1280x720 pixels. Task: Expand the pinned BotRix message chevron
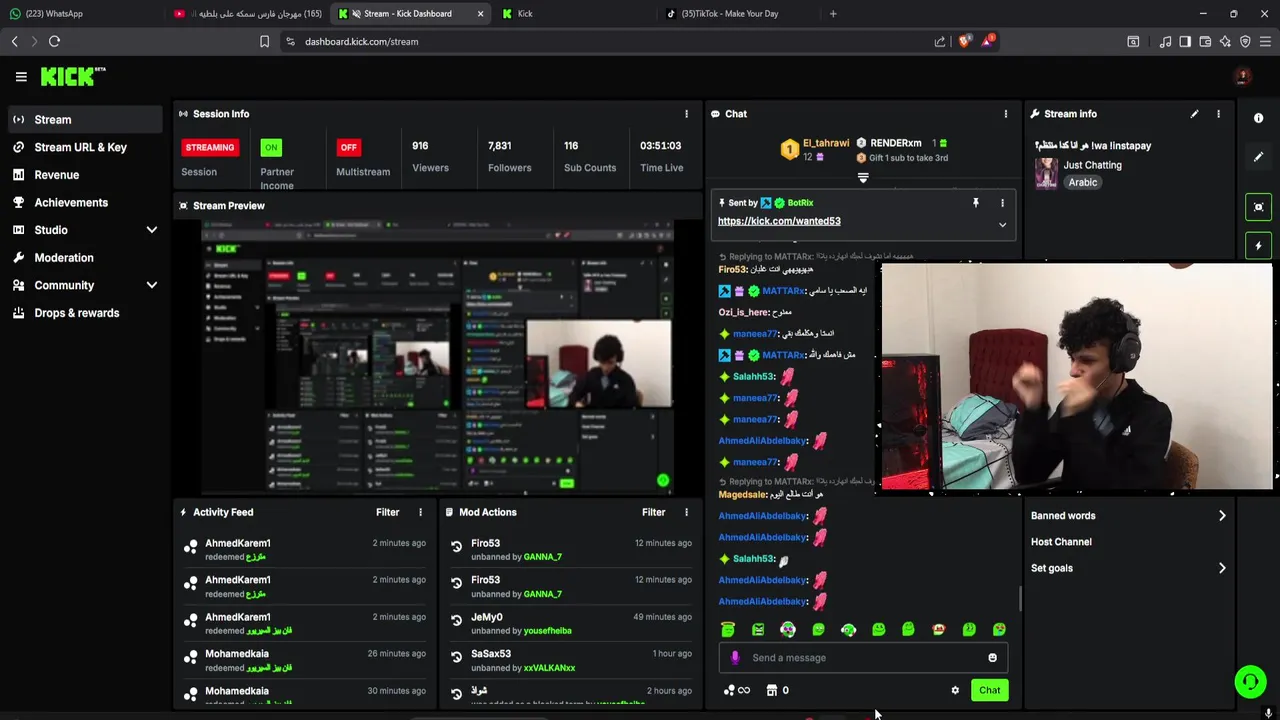[x=1002, y=225]
